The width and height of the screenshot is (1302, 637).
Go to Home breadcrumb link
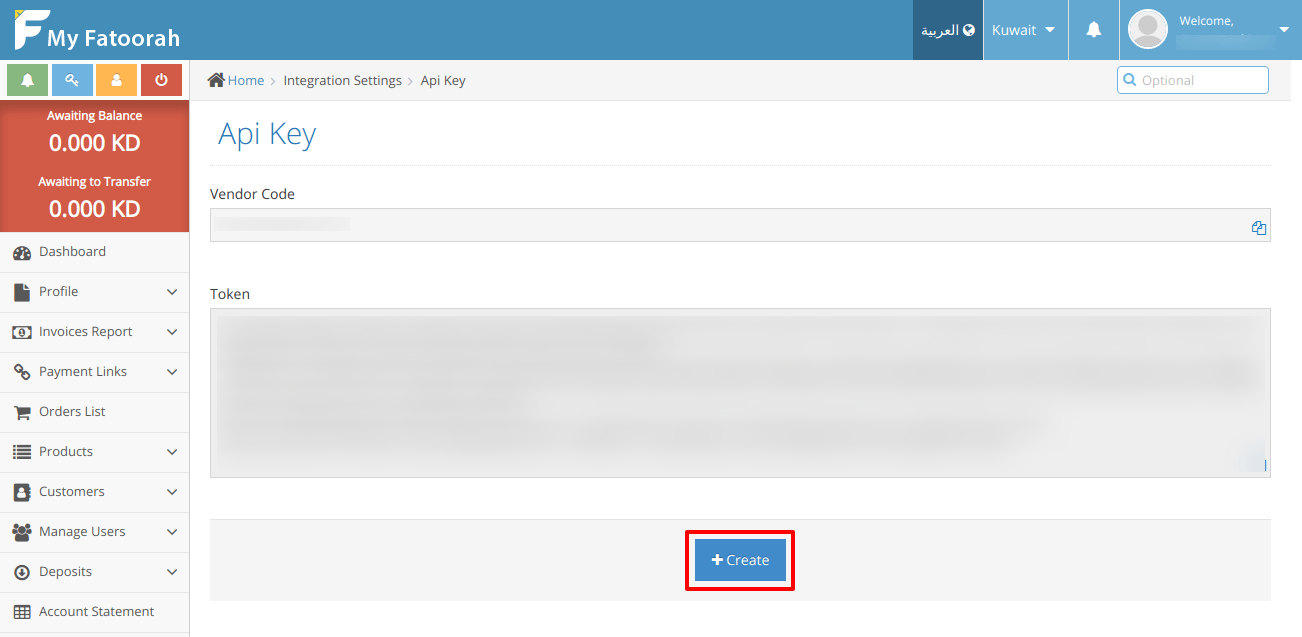click(246, 80)
